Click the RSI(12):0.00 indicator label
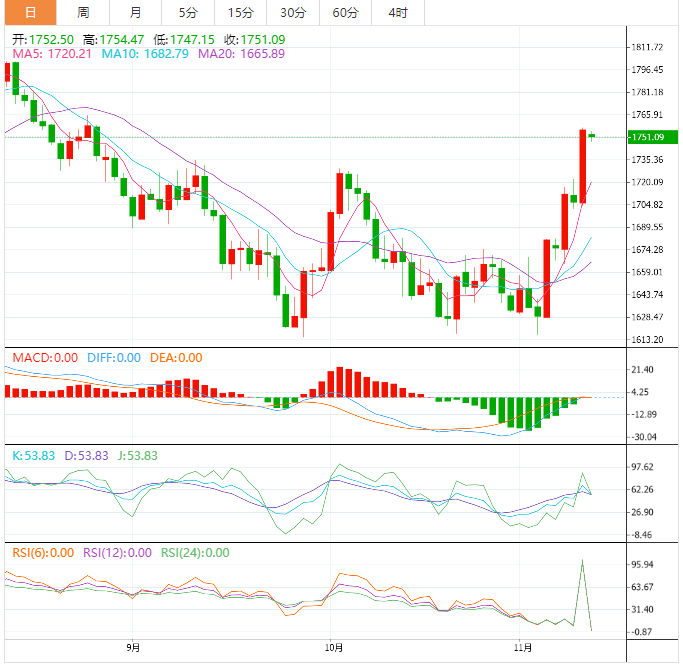Screen dimensions: 683x667 pyautogui.click(x=117, y=553)
